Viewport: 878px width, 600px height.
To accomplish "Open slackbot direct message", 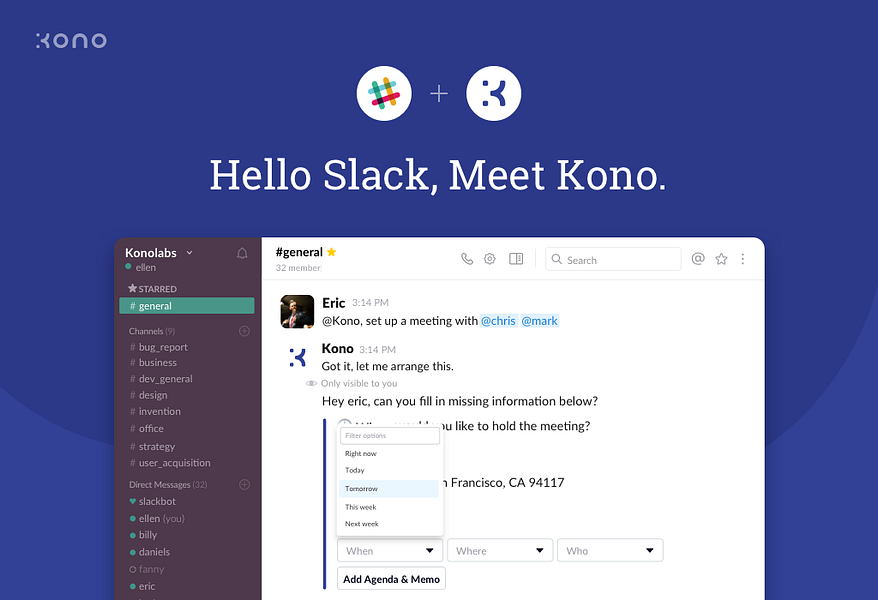I will pyautogui.click(x=152, y=501).
